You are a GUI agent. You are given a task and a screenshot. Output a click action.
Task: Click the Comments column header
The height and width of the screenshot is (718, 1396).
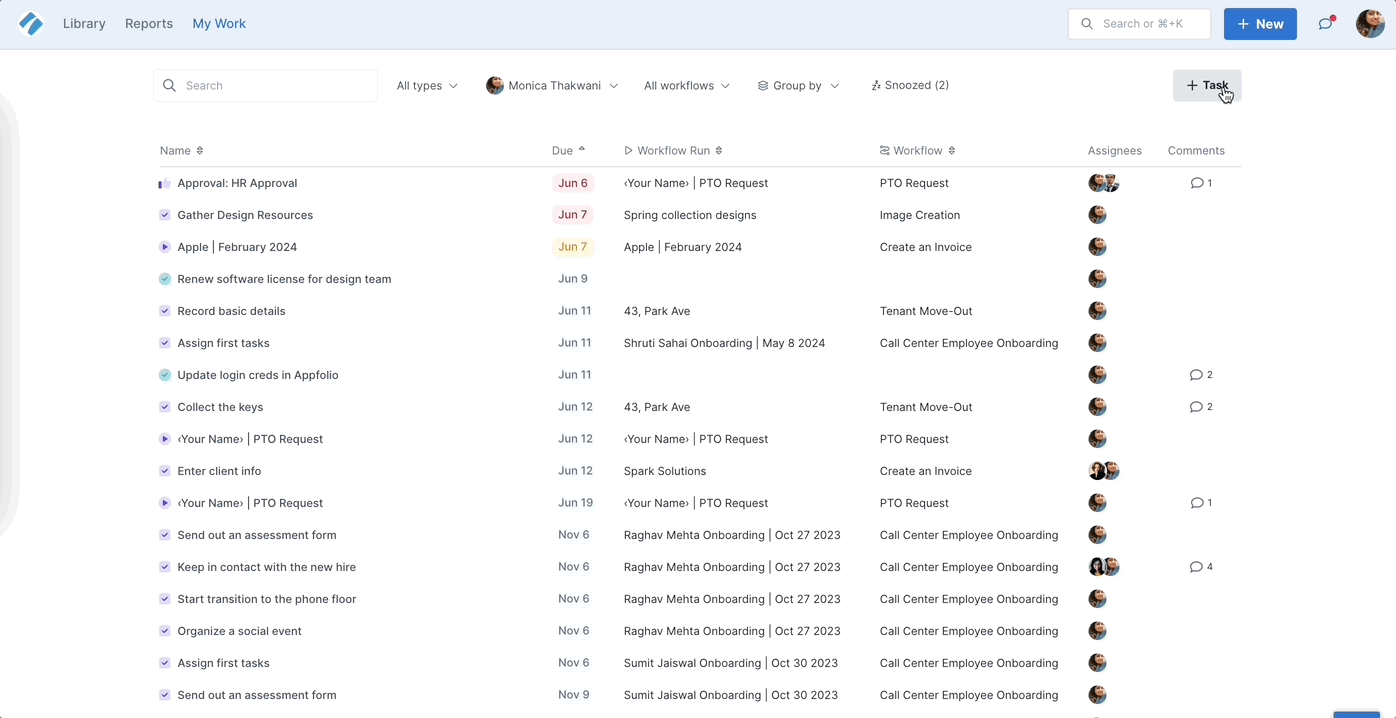[x=1196, y=151]
